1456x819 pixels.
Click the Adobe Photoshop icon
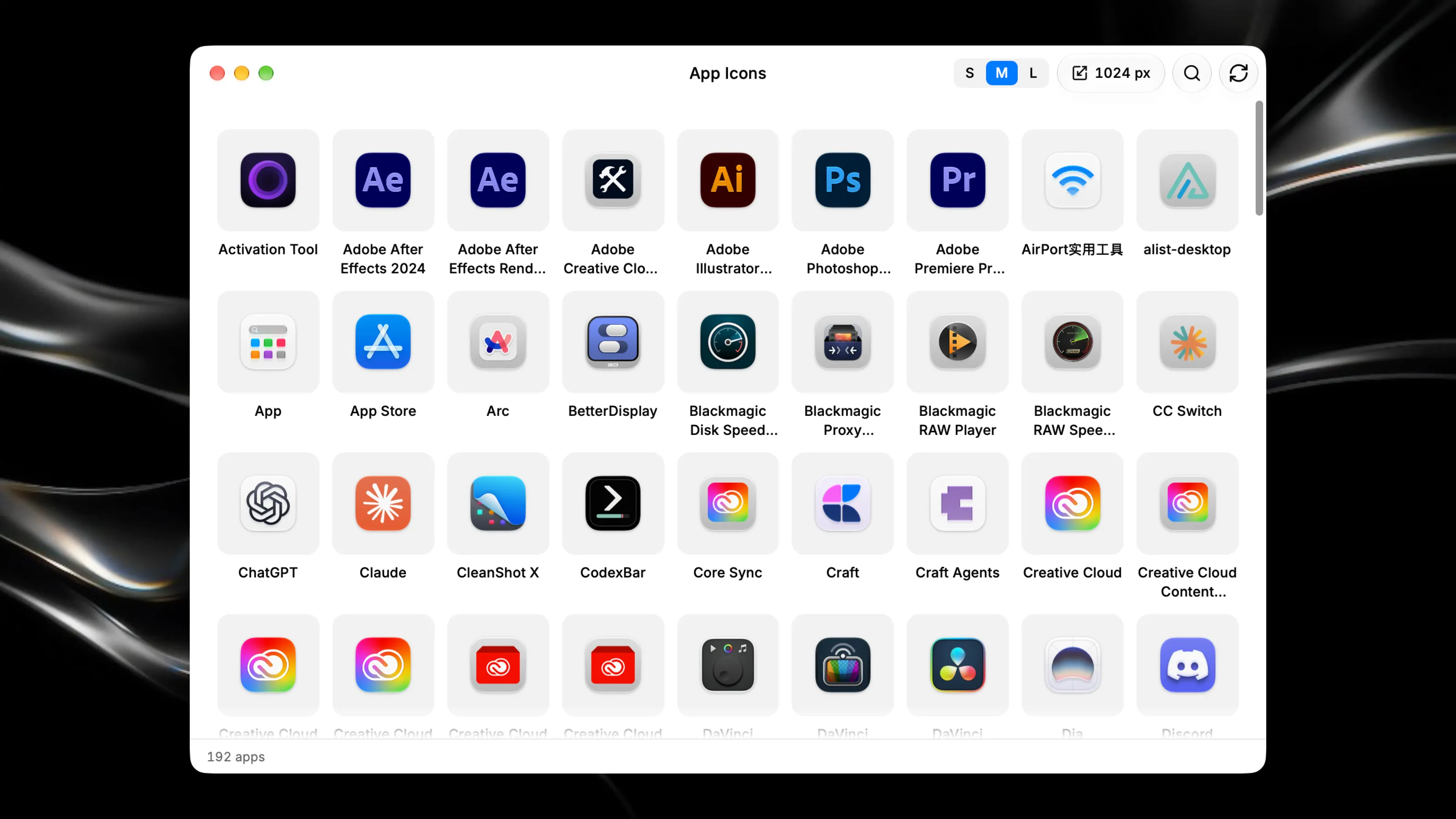pyautogui.click(x=842, y=180)
